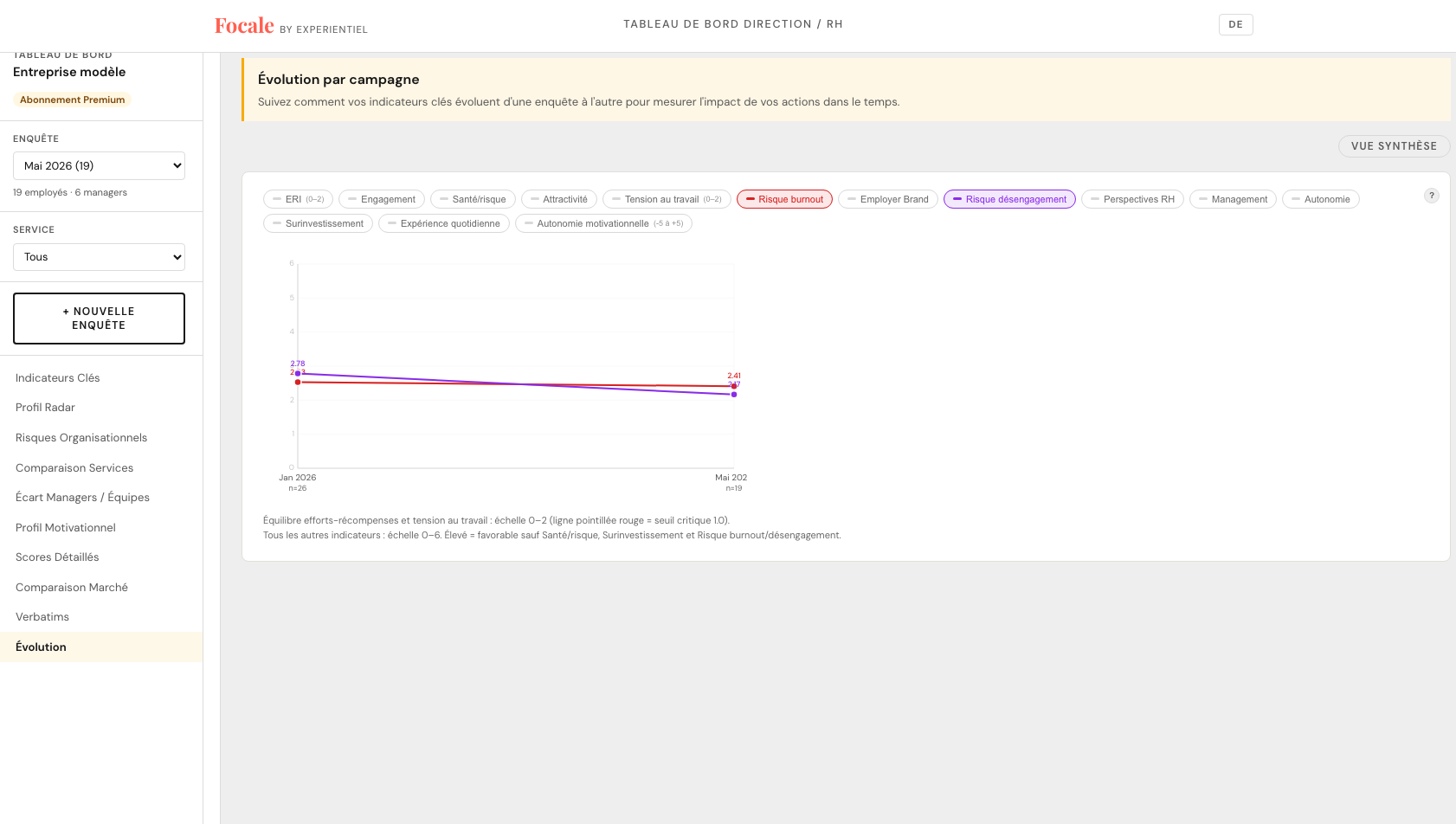Screen dimensions: 1456x824
Task: Open Profil Radar section
Action: point(101,408)
